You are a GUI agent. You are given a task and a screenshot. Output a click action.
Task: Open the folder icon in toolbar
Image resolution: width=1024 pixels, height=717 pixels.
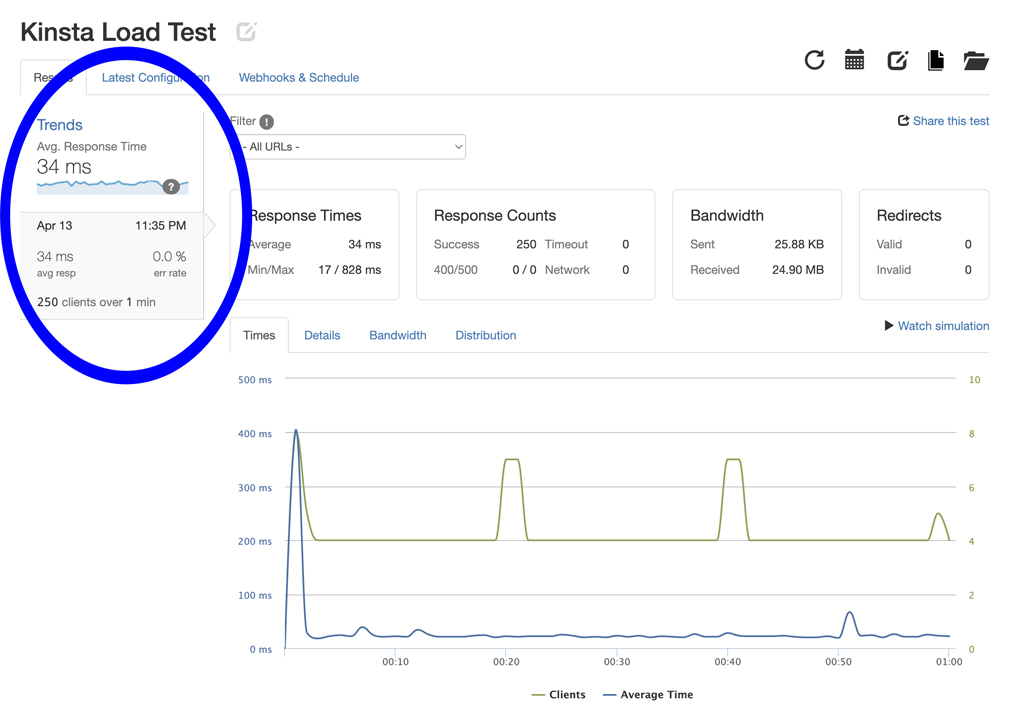click(x=976, y=60)
